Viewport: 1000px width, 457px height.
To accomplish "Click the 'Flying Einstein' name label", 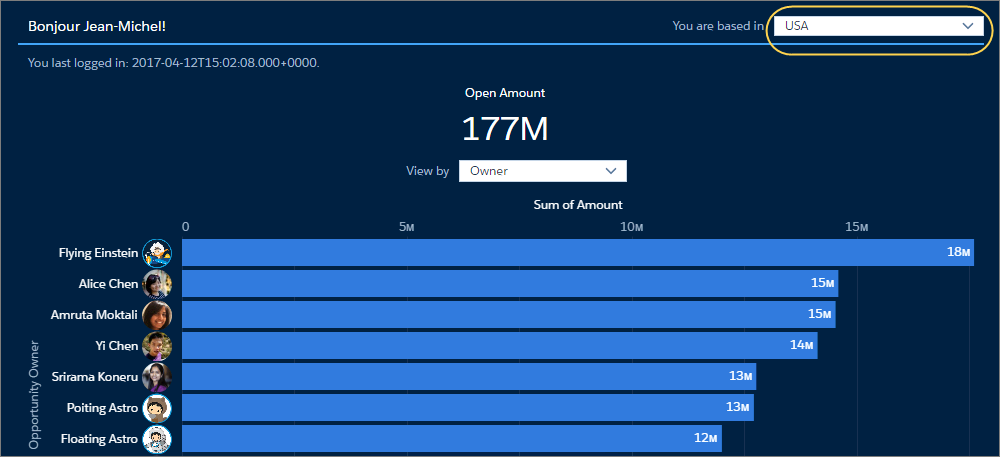I will [x=98, y=253].
